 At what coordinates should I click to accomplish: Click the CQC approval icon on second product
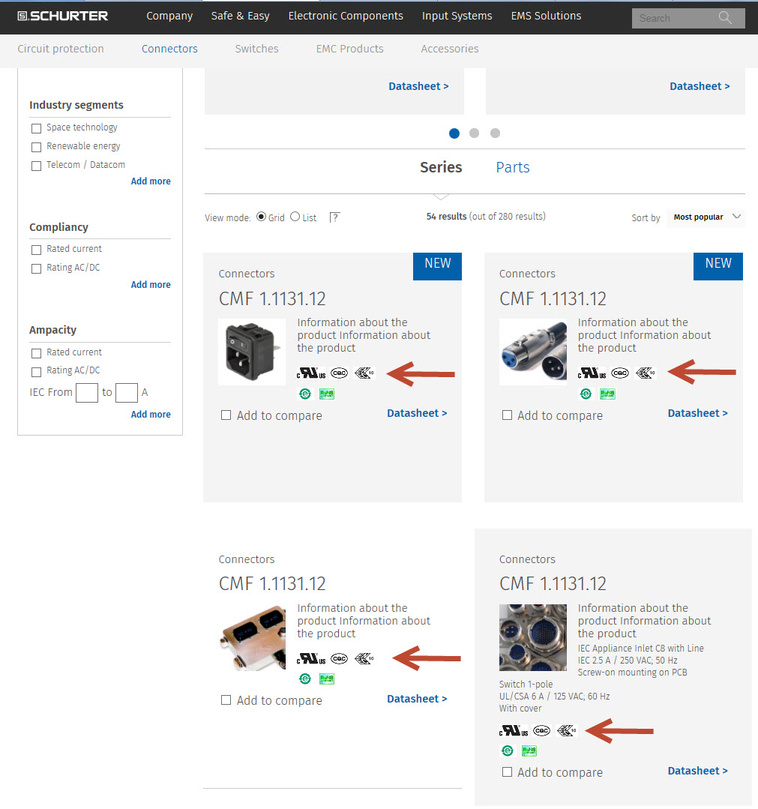[620, 373]
